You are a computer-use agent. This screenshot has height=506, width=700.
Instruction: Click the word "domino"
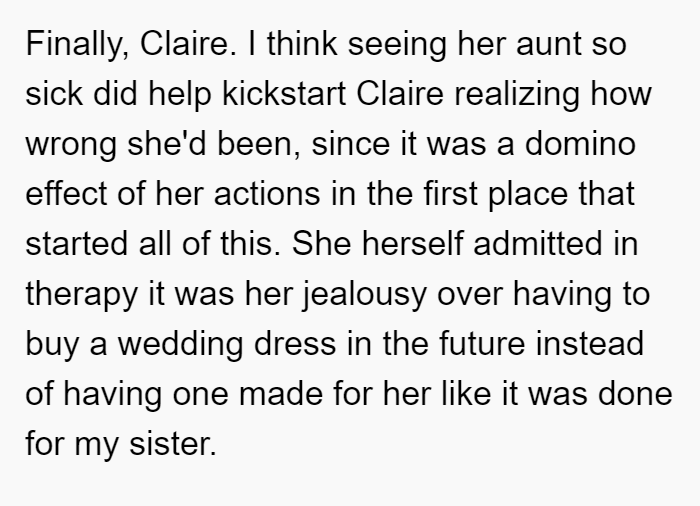[580, 144]
